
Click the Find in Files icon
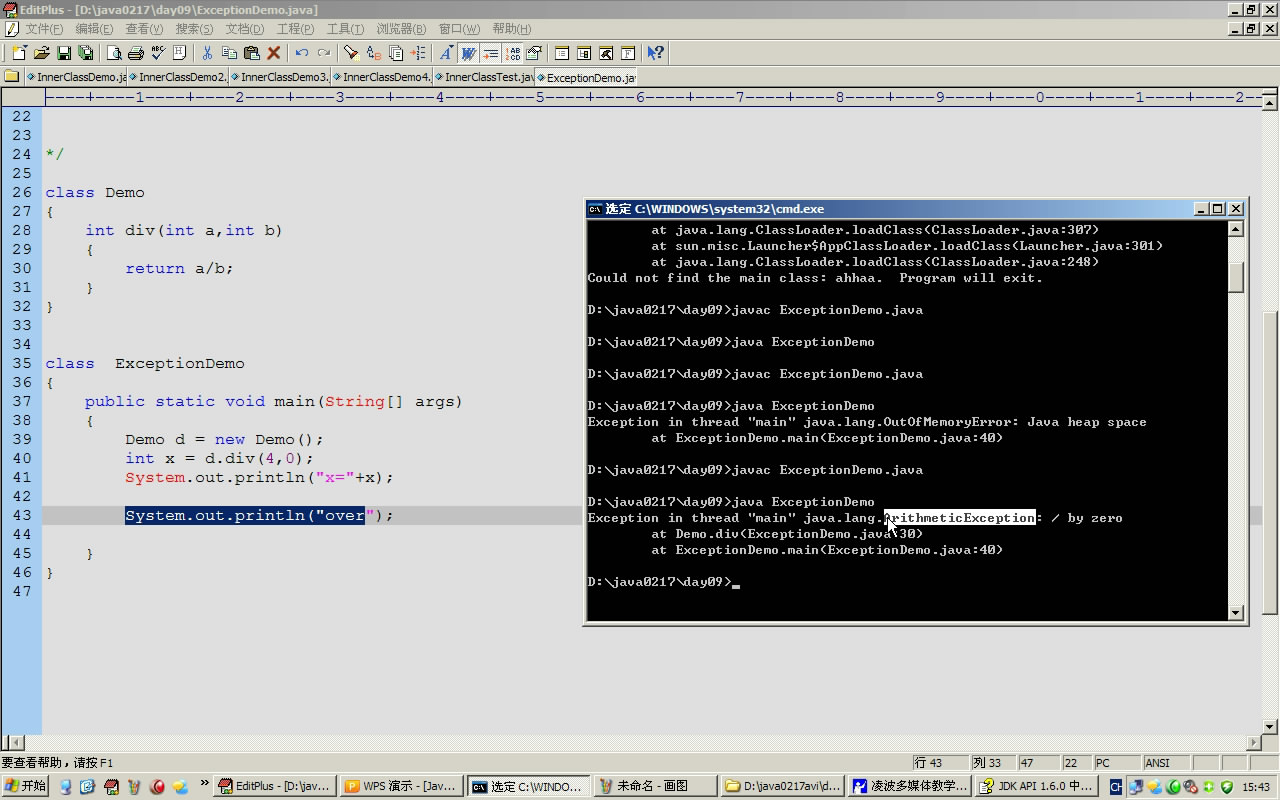tap(396, 53)
